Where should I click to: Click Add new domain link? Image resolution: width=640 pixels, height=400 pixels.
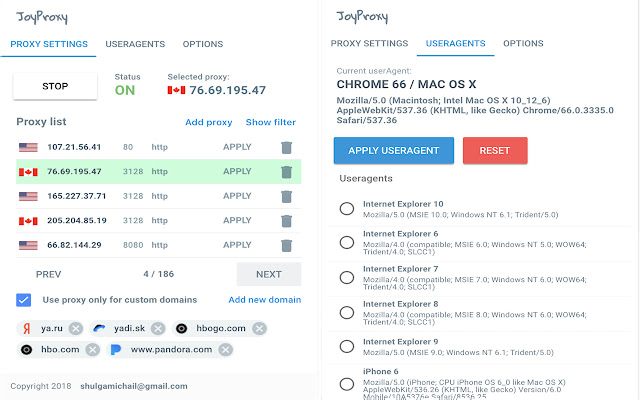click(264, 300)
